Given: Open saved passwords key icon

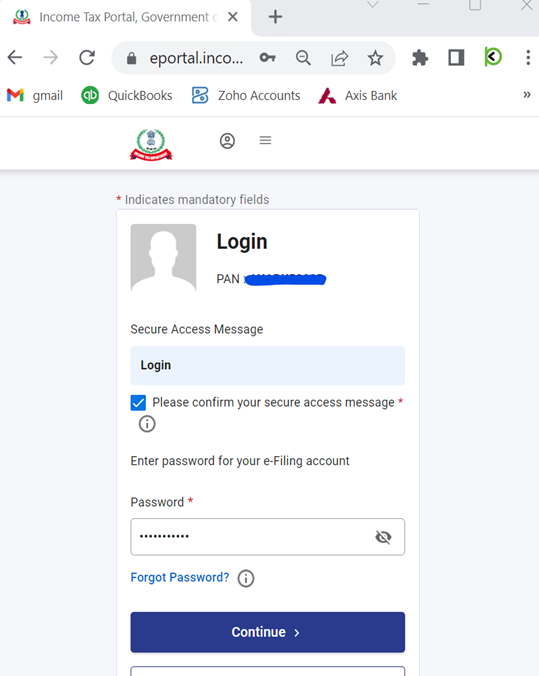Looking at the screenshot, I should click(267, 57).
